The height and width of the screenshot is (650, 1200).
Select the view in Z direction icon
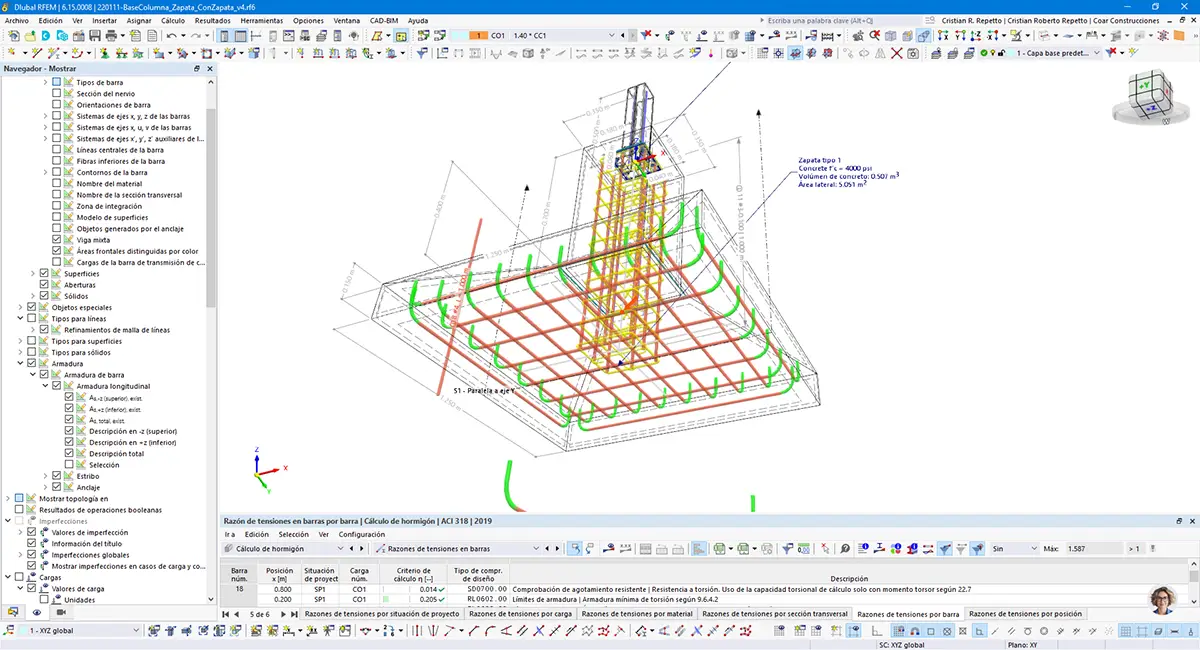tap(976, 36)
